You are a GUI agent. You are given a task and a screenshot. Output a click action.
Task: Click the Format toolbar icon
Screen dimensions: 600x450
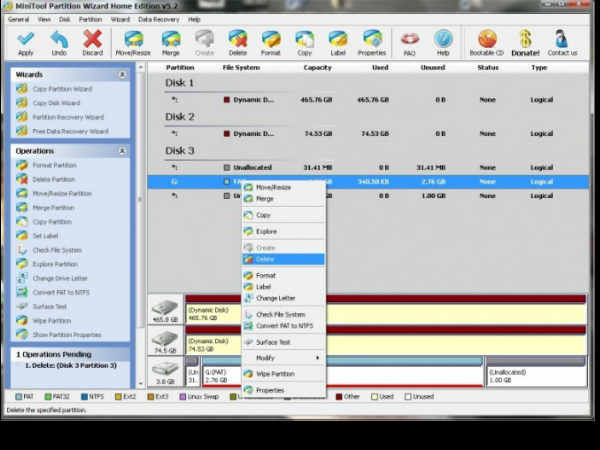point(271,43)
